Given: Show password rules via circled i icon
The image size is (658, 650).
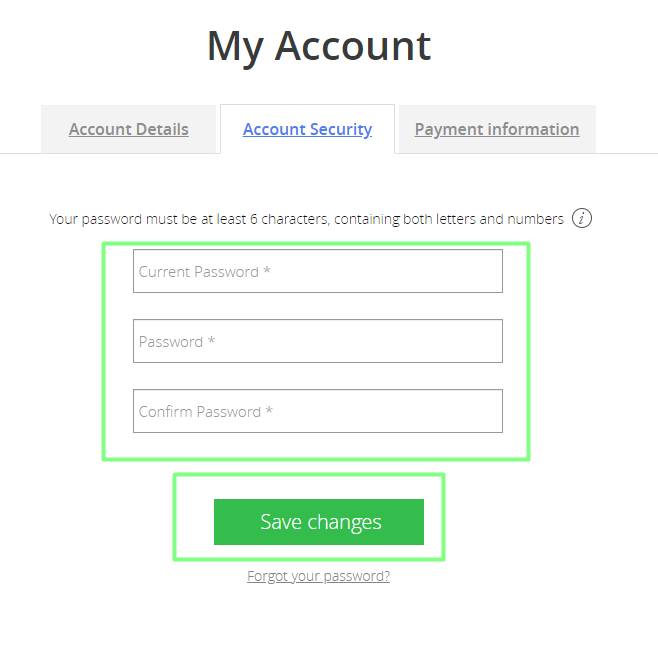Looking at the screenshot, I should [582, 218].
